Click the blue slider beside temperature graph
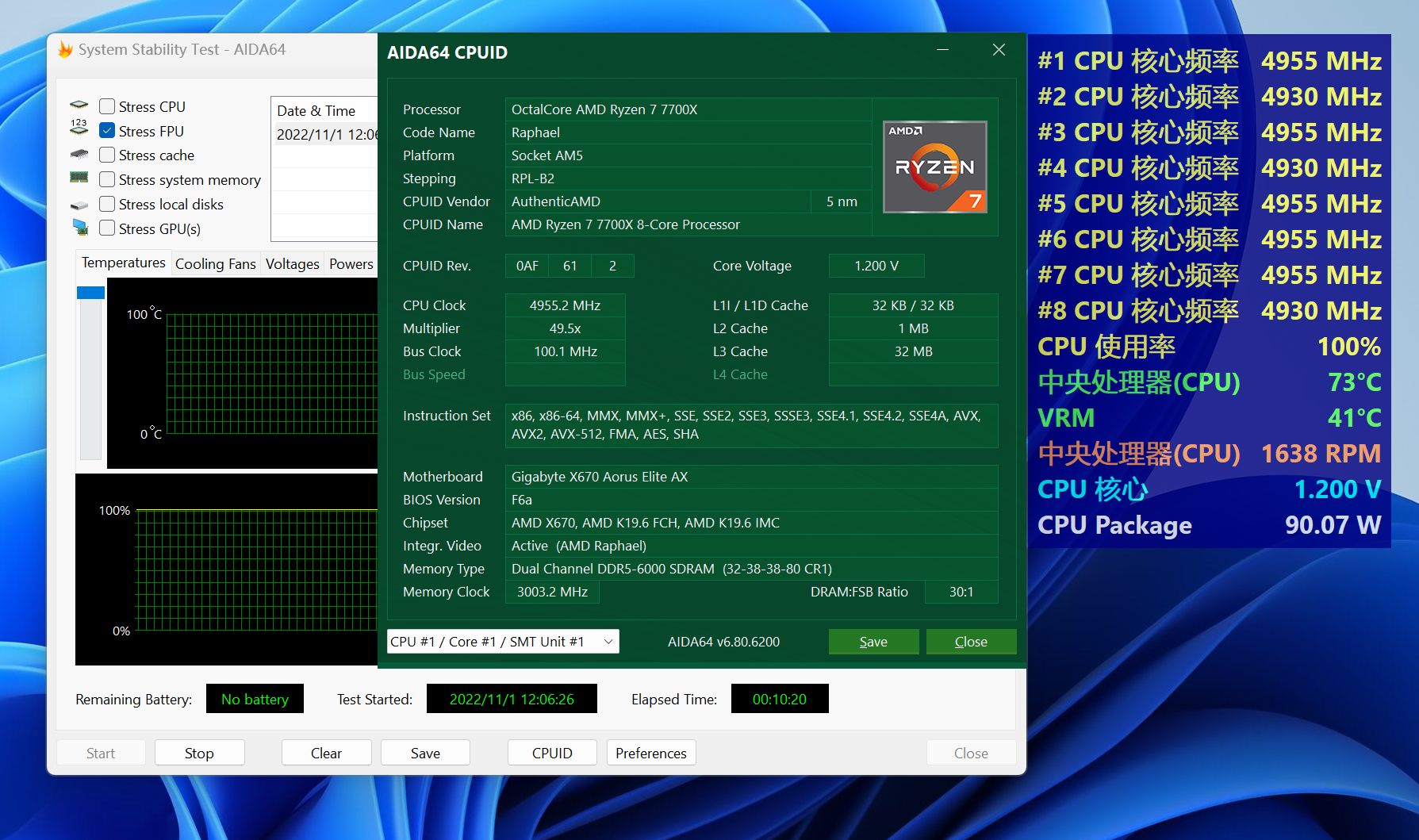This screenshot has height=840, width=1419. [90, 293]
